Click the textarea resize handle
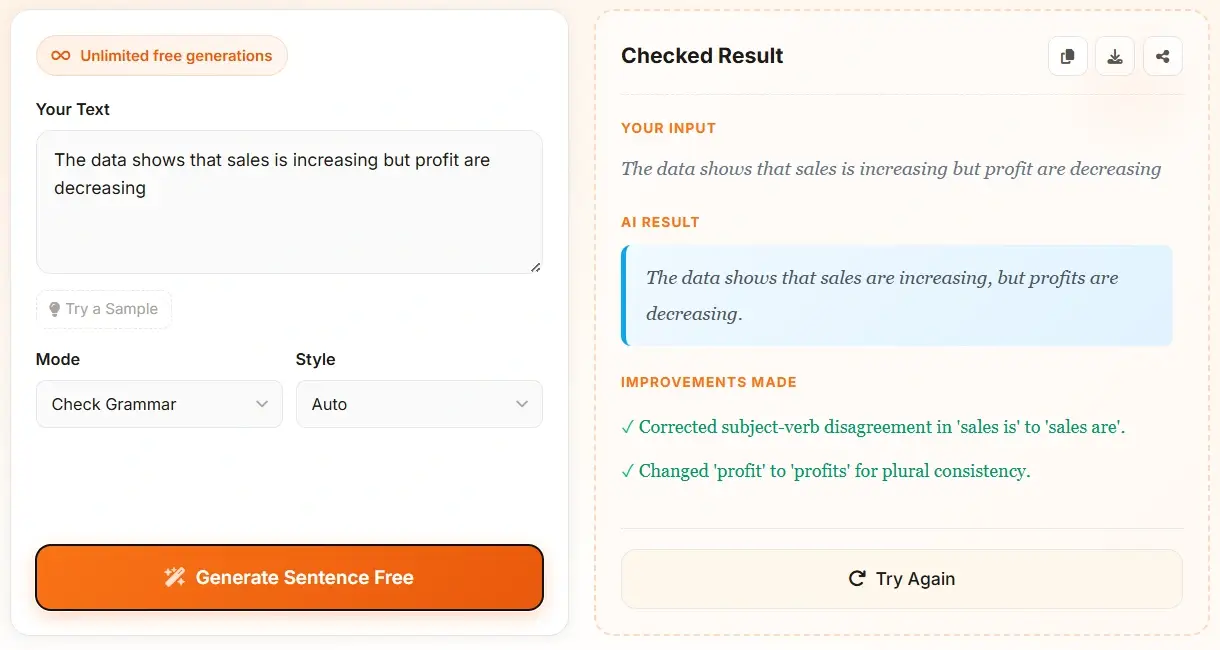Screen dimensions: 1220x650 [x=537, y=268]
